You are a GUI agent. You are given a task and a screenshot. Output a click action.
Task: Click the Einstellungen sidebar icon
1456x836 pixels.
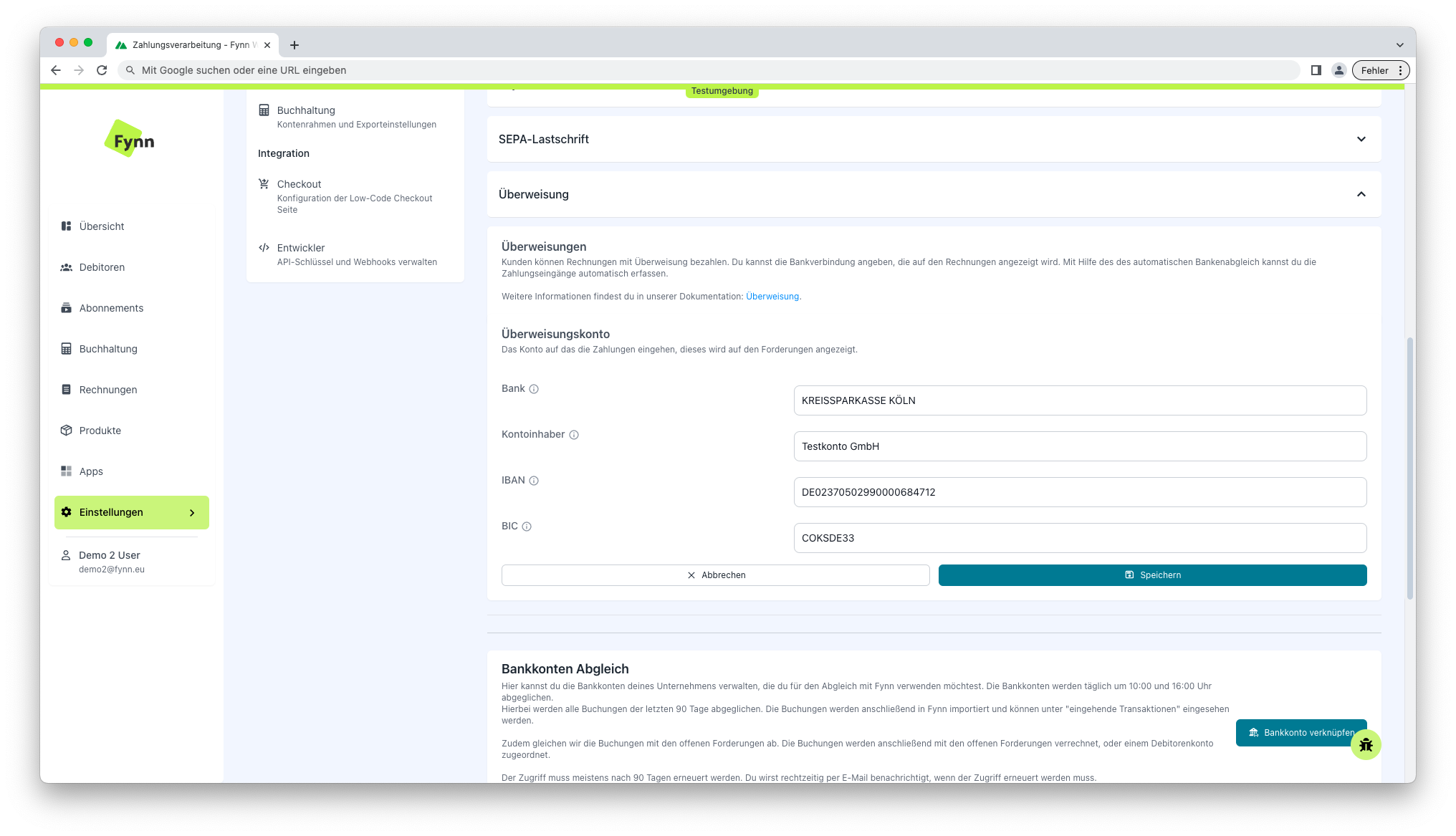coord(66,512)
